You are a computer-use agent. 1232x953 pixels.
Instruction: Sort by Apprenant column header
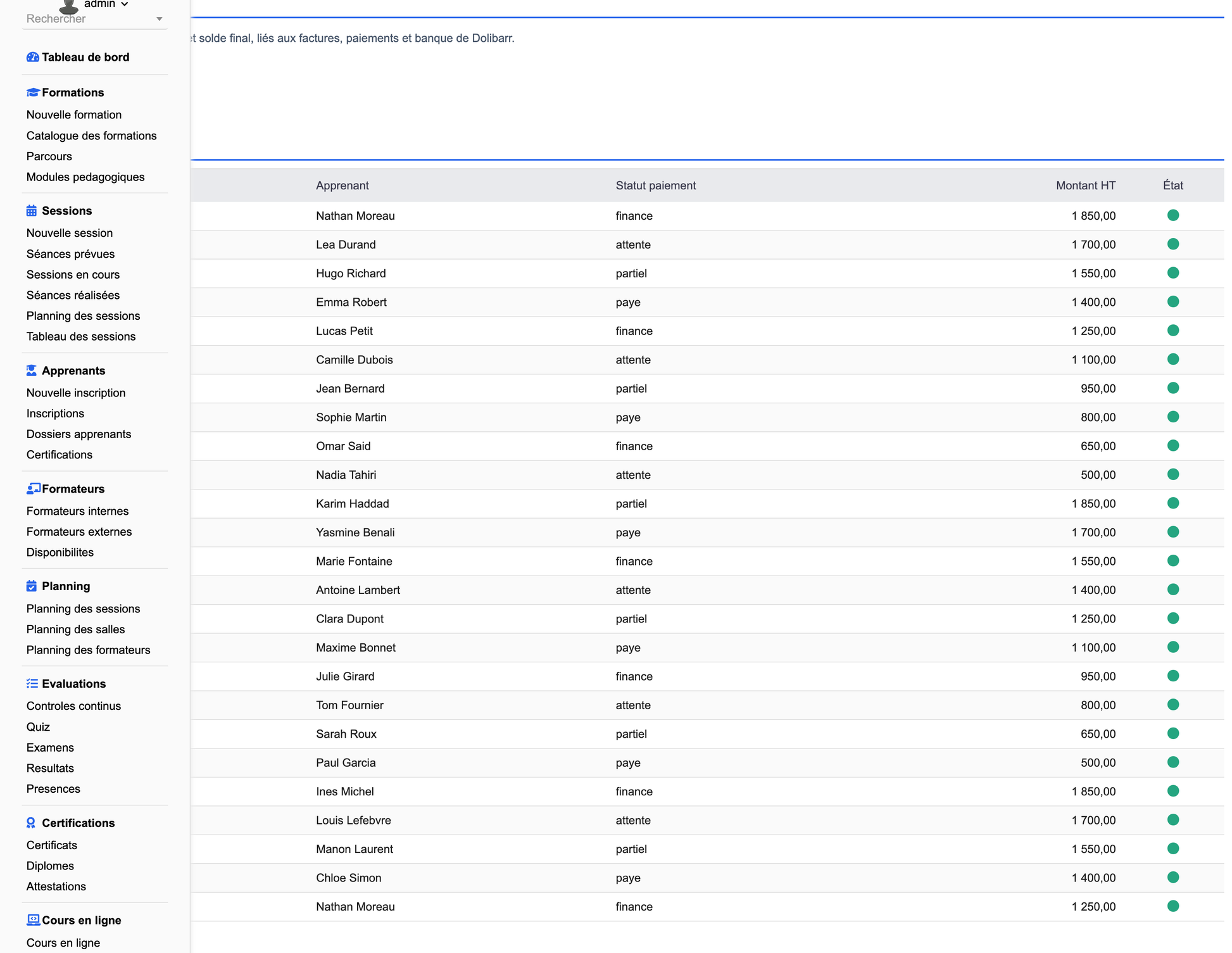(342, 186)
